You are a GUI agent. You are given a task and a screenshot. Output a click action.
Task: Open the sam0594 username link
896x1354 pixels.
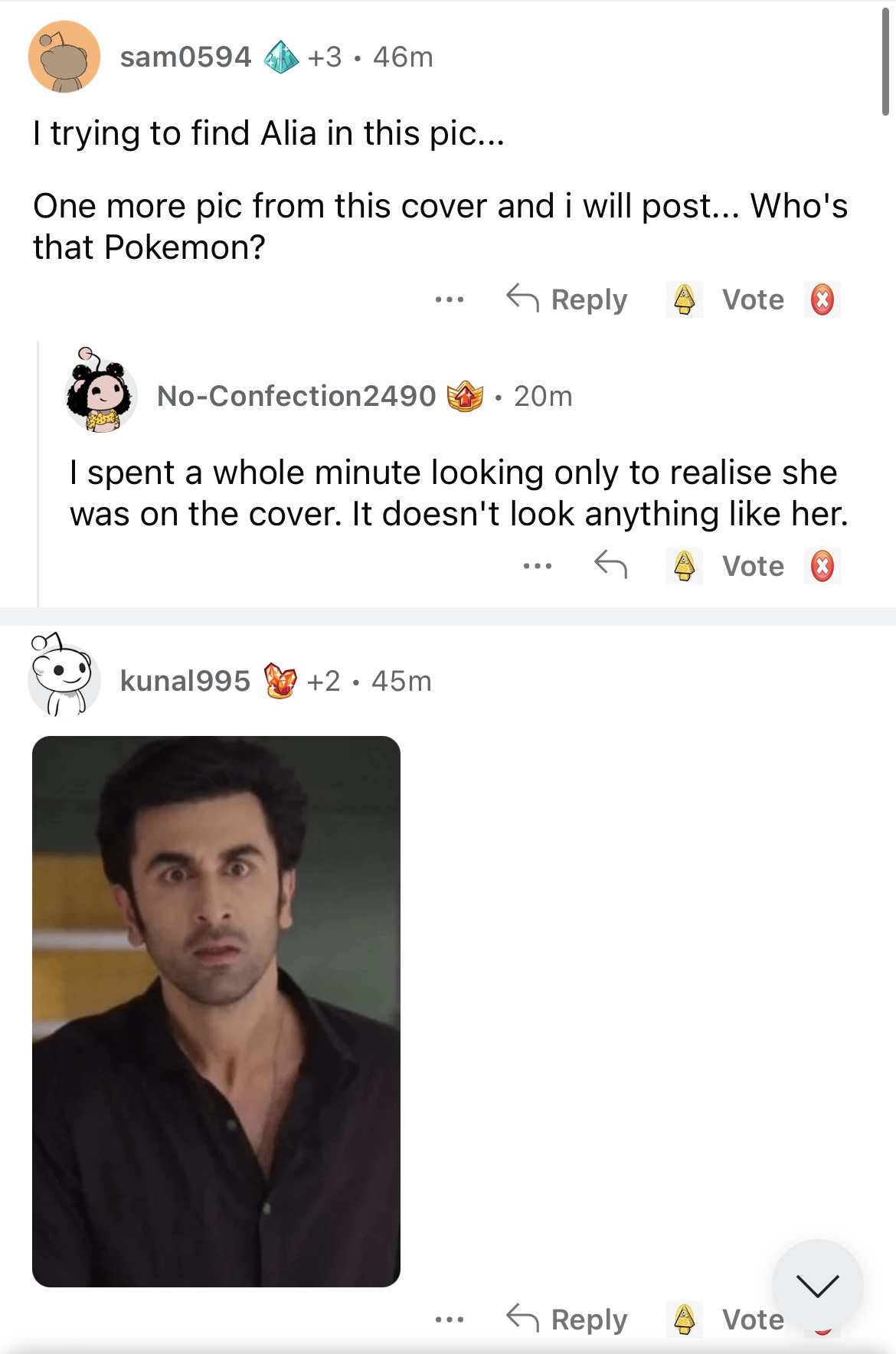tap(185, 57)
